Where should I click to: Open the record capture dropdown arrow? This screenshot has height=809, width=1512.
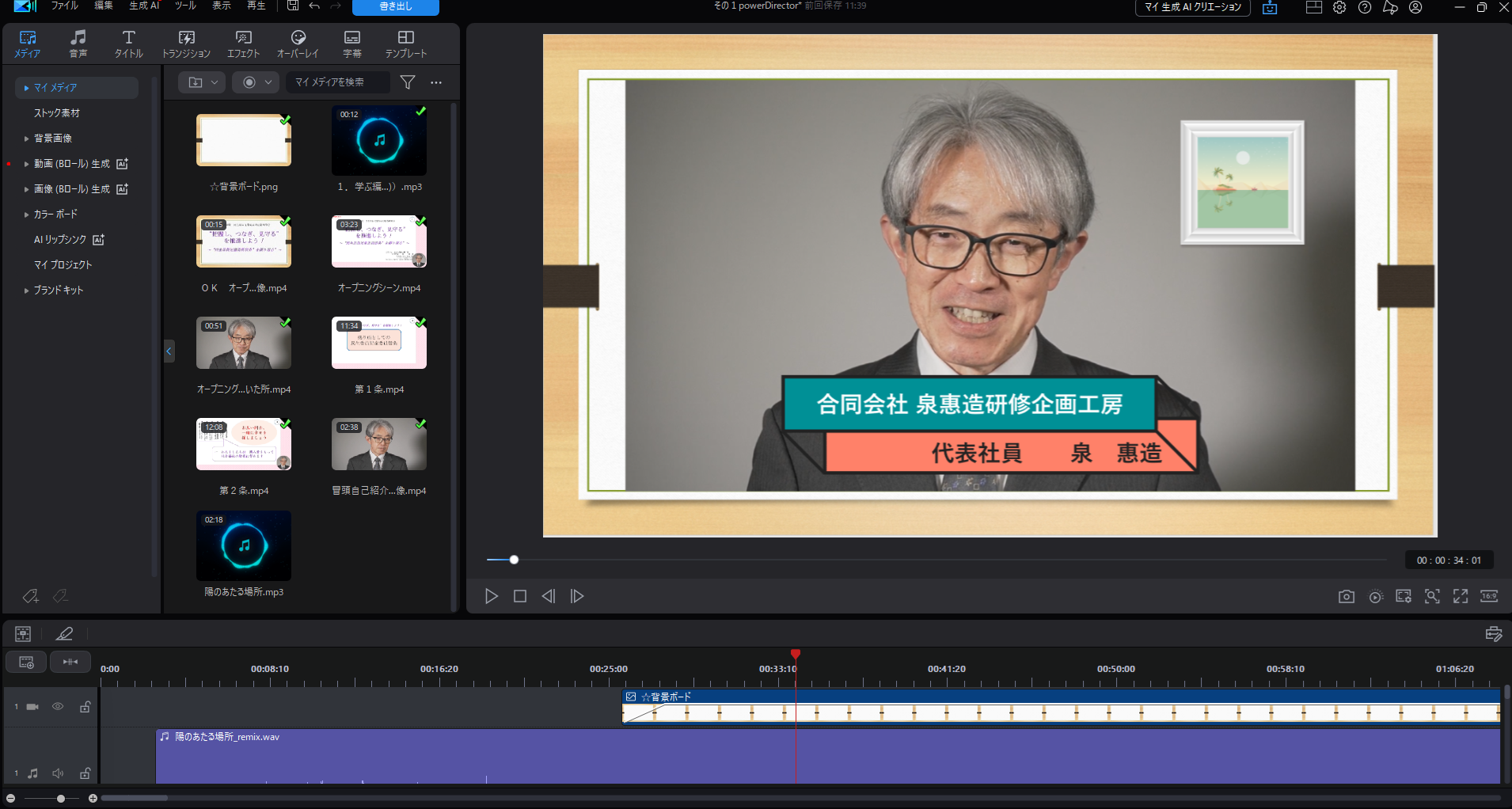pos(268,82)
